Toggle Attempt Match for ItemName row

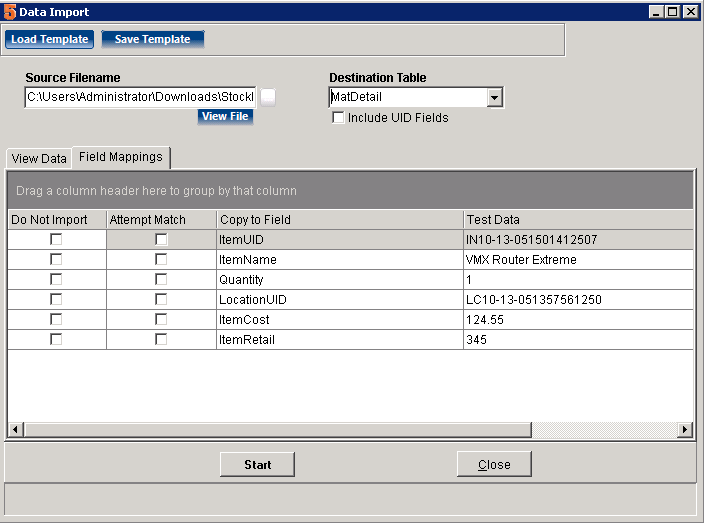tap(161, 259)
